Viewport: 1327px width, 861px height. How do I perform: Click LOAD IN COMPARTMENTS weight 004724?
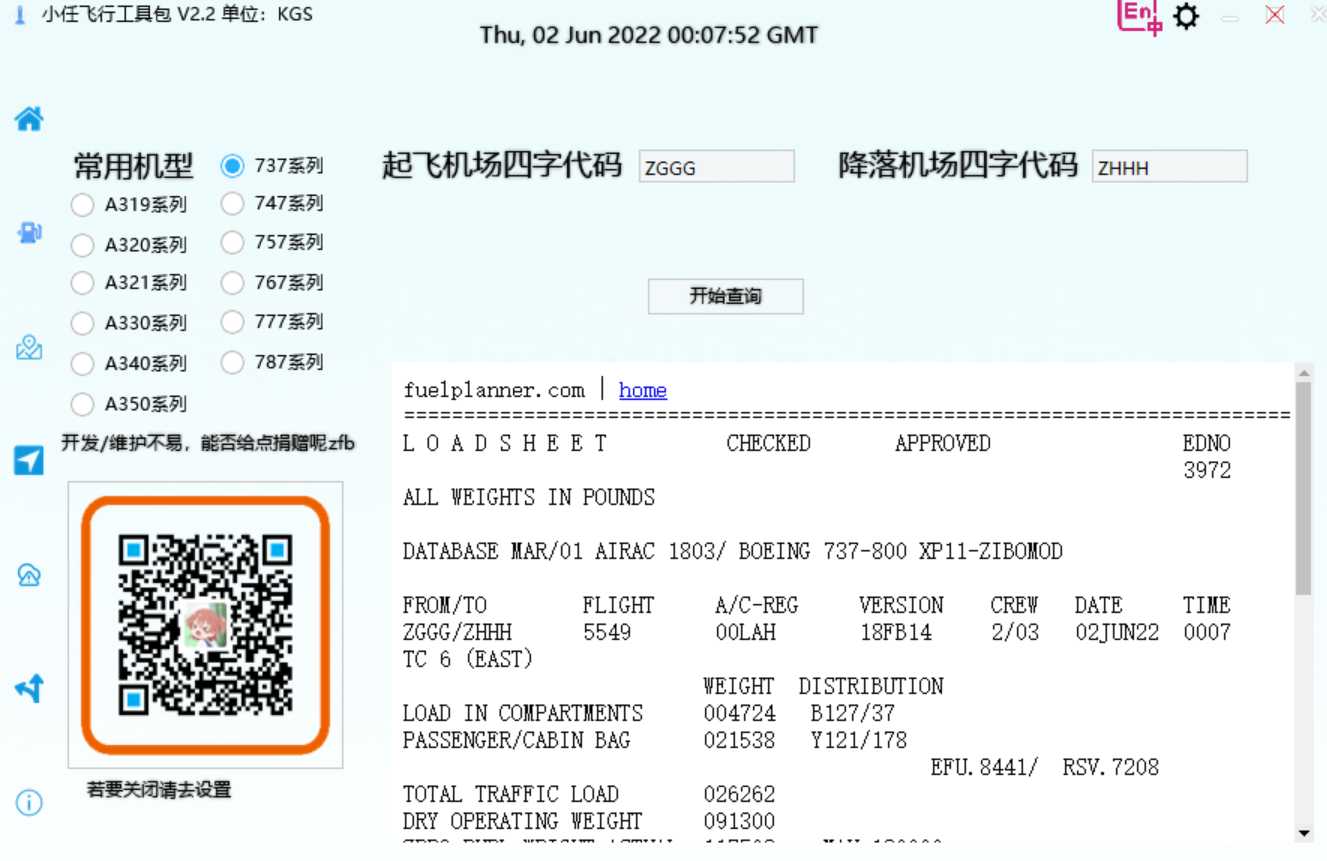coord(739,714)
